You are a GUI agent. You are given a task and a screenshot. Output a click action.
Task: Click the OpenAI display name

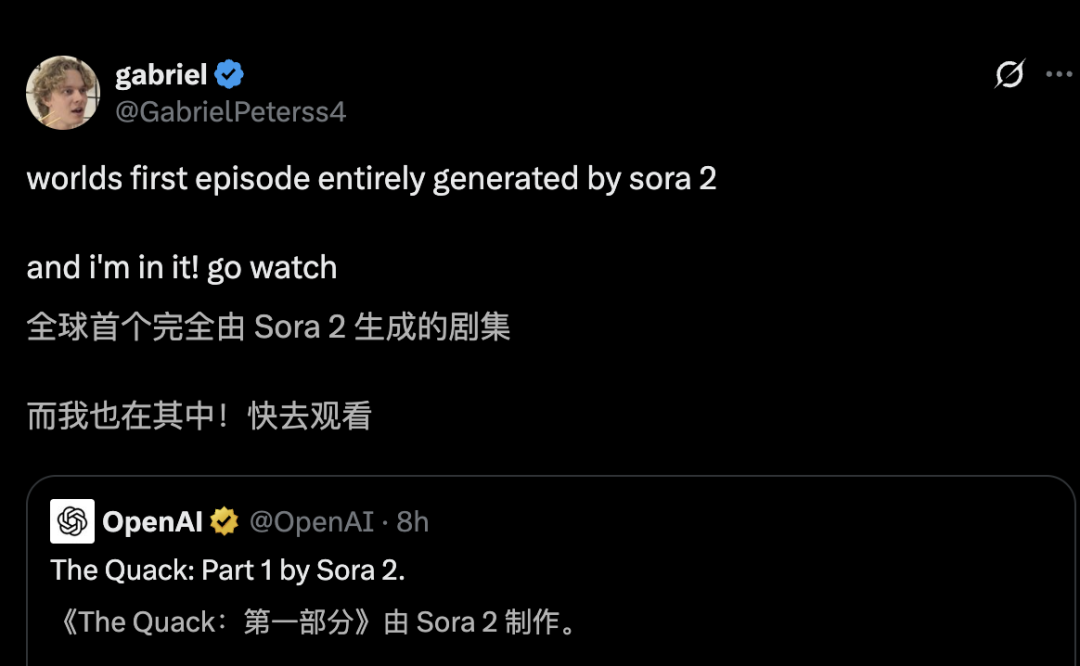pyautogui.click(x=152, y=521)
